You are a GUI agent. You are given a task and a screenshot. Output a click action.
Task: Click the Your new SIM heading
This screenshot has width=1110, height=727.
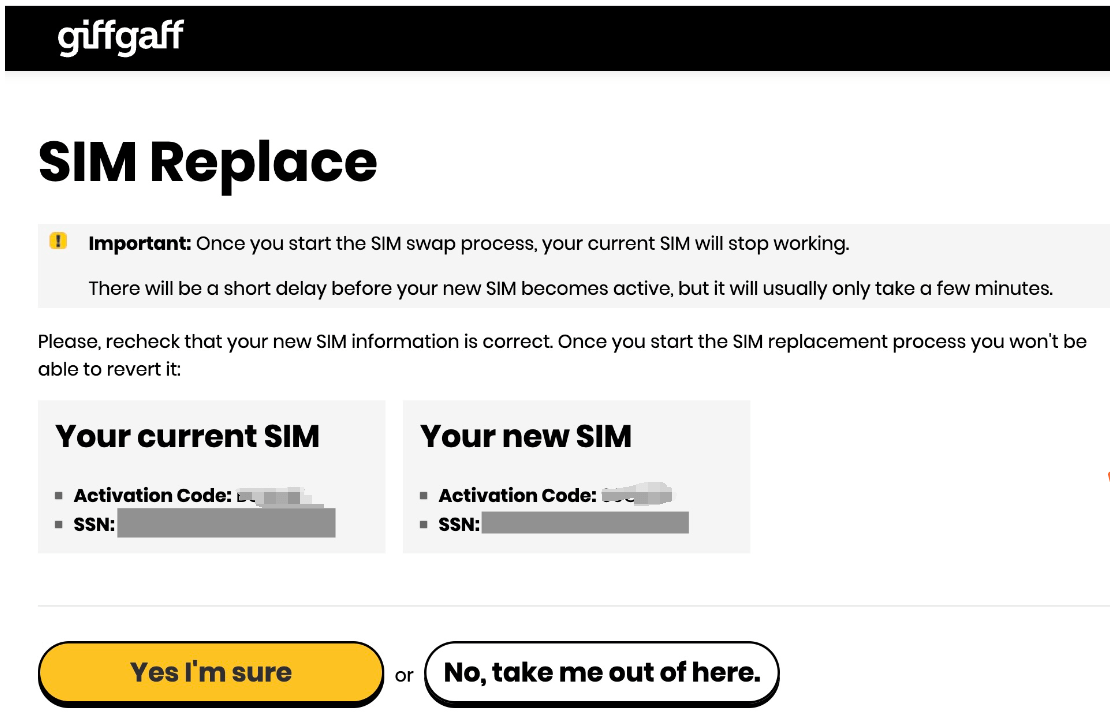pyautogui.click(x=526, y=436)
